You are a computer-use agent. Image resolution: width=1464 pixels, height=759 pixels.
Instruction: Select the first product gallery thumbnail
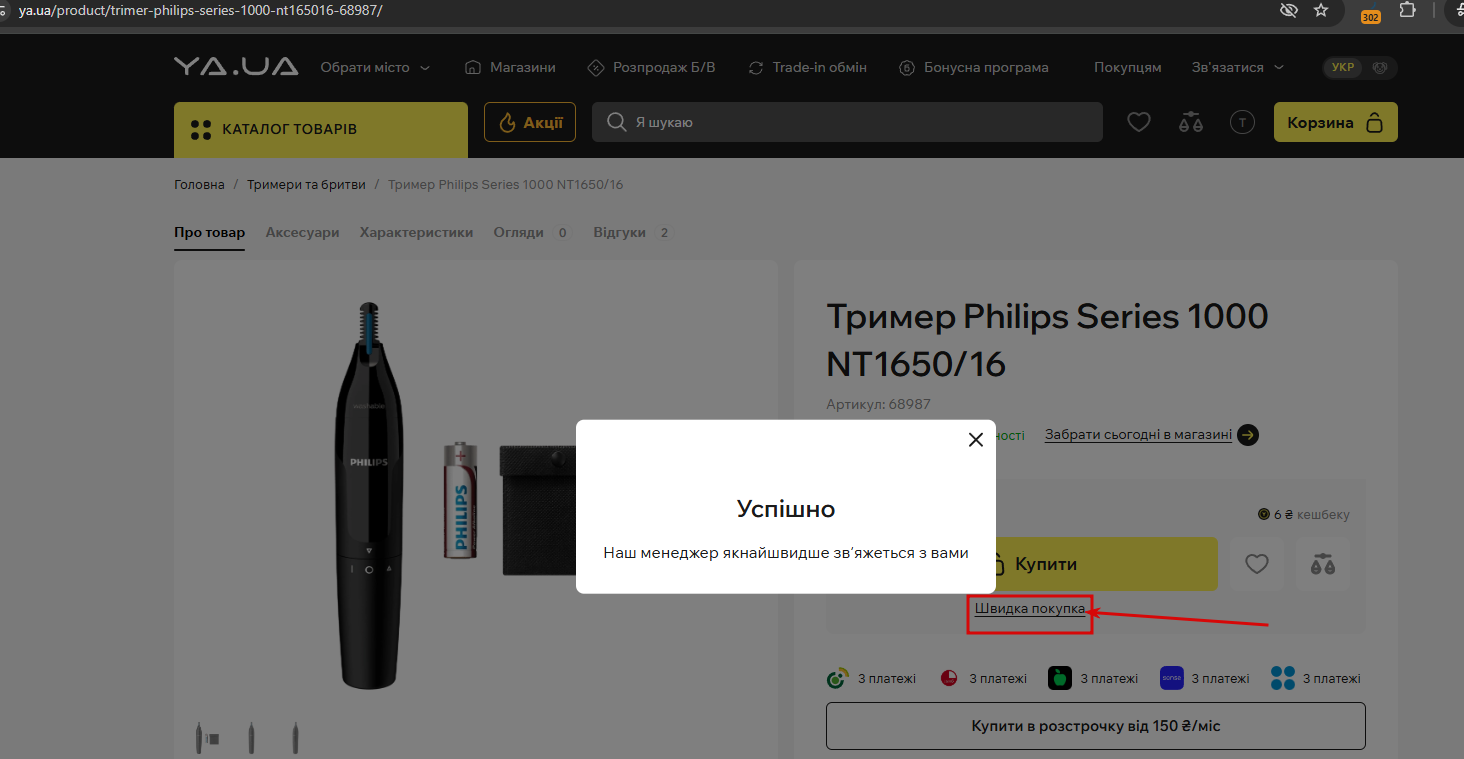(208, 738)
